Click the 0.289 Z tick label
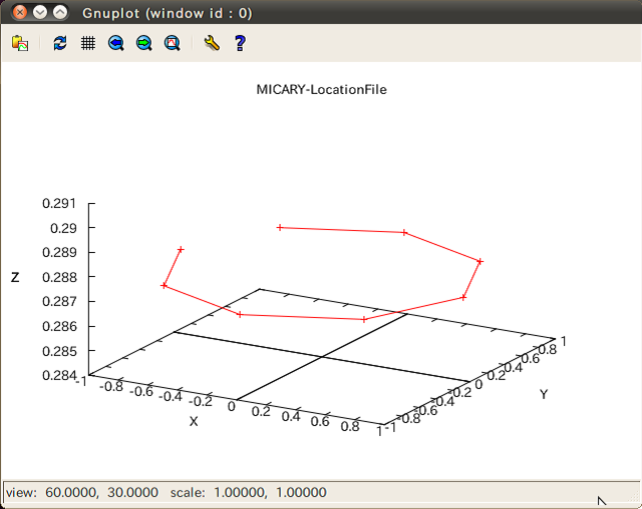Screen dimensions: 642x509 [59, 252]
